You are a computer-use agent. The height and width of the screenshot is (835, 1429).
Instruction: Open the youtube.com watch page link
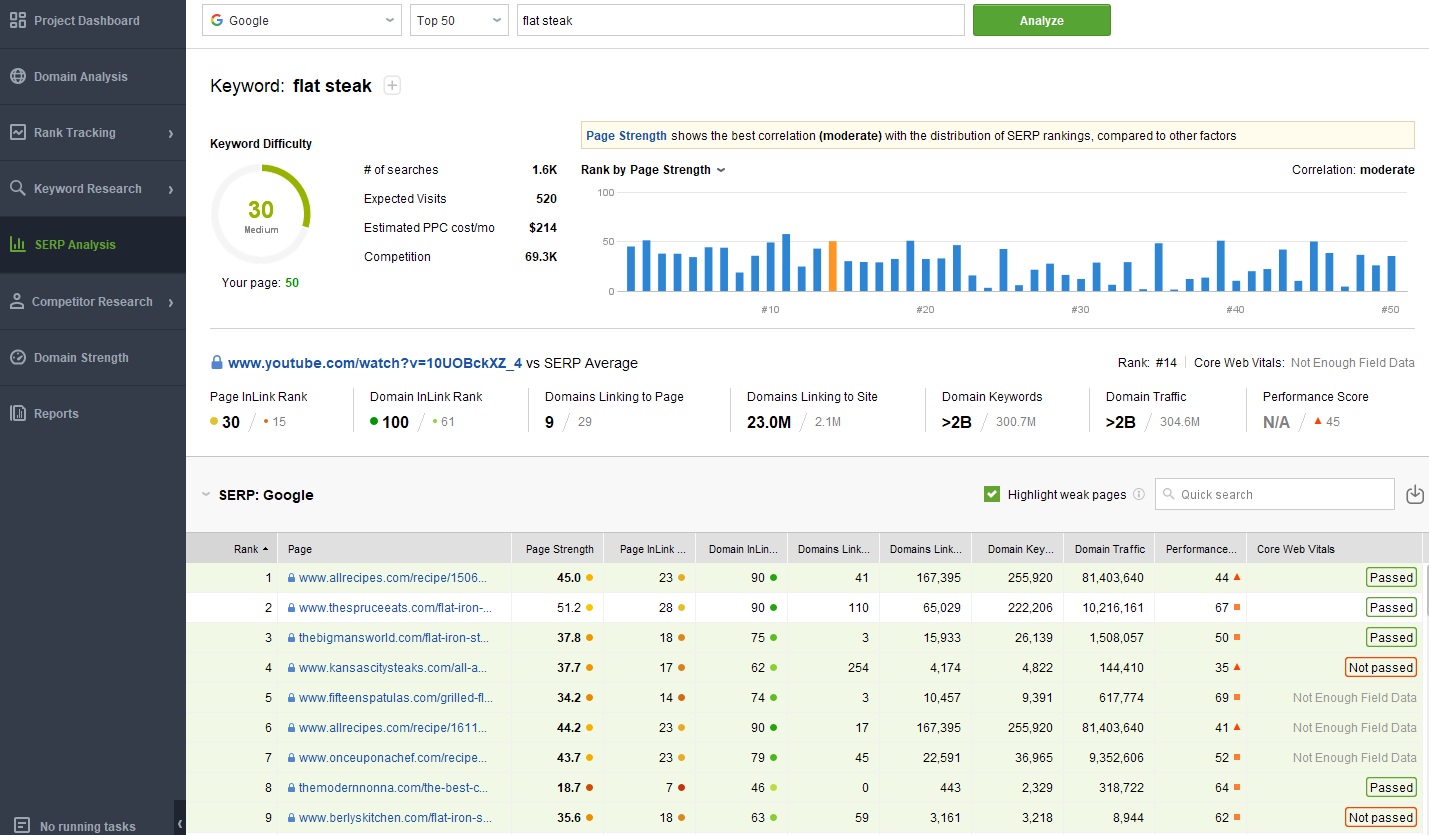tap(375, 363)
